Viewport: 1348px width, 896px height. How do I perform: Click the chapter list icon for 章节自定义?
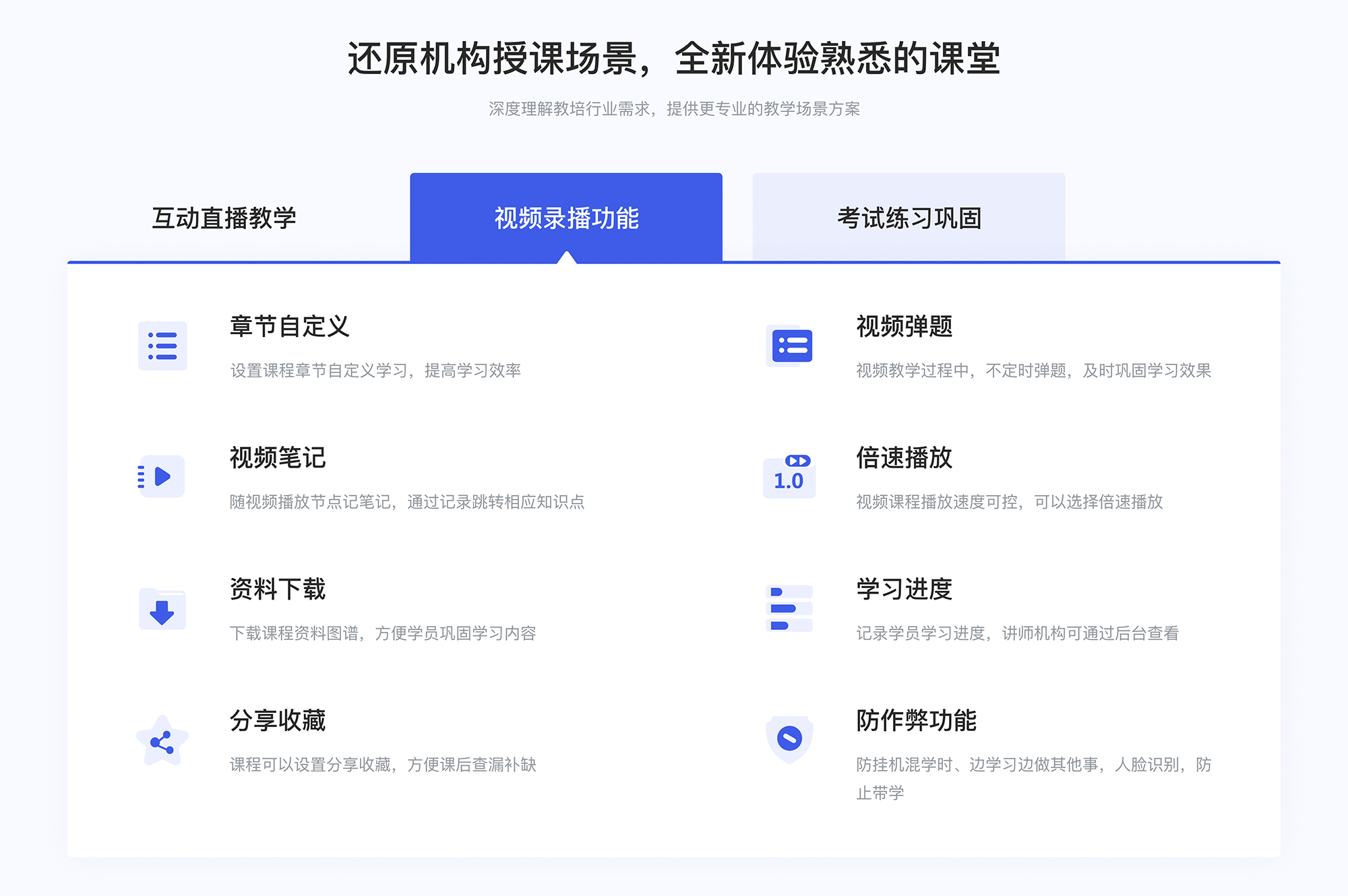pos(162,347)
